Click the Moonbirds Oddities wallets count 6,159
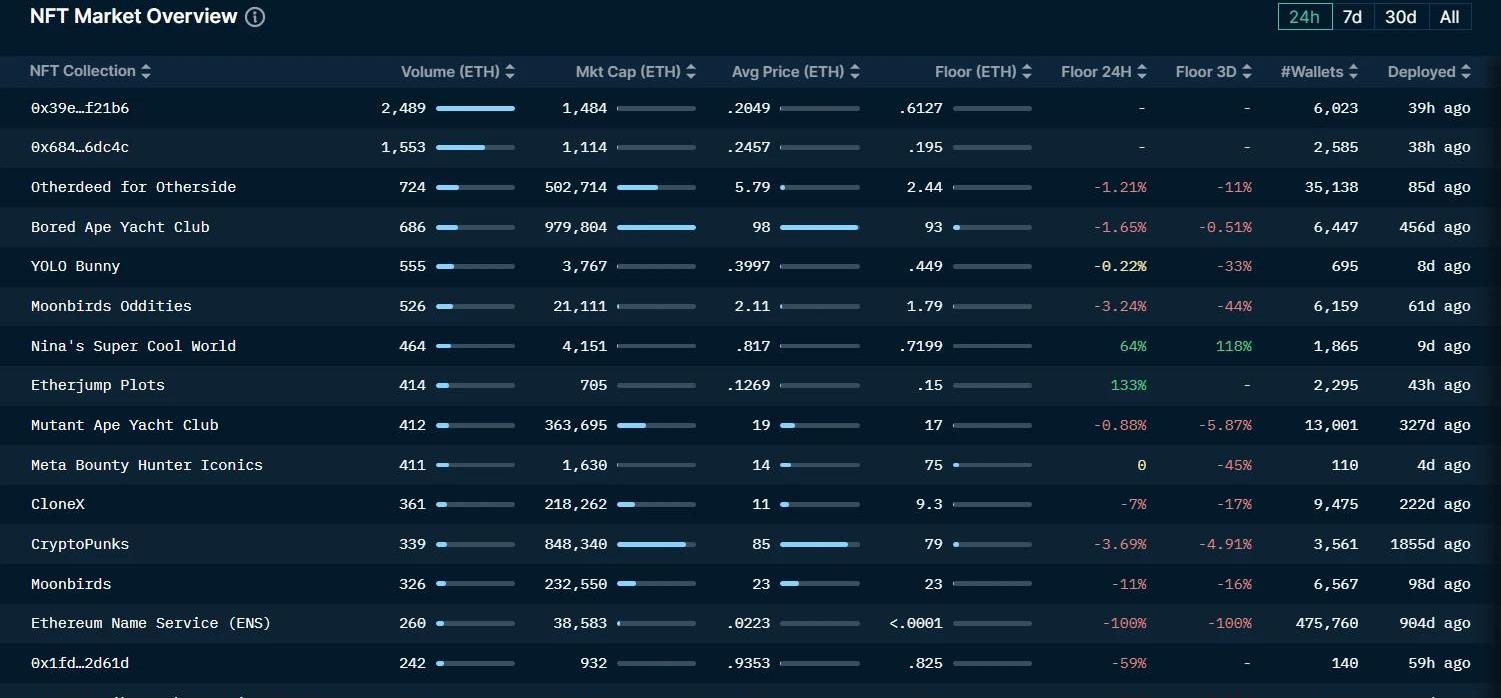The image size is (1501, 698). (x=1335, y=306)
